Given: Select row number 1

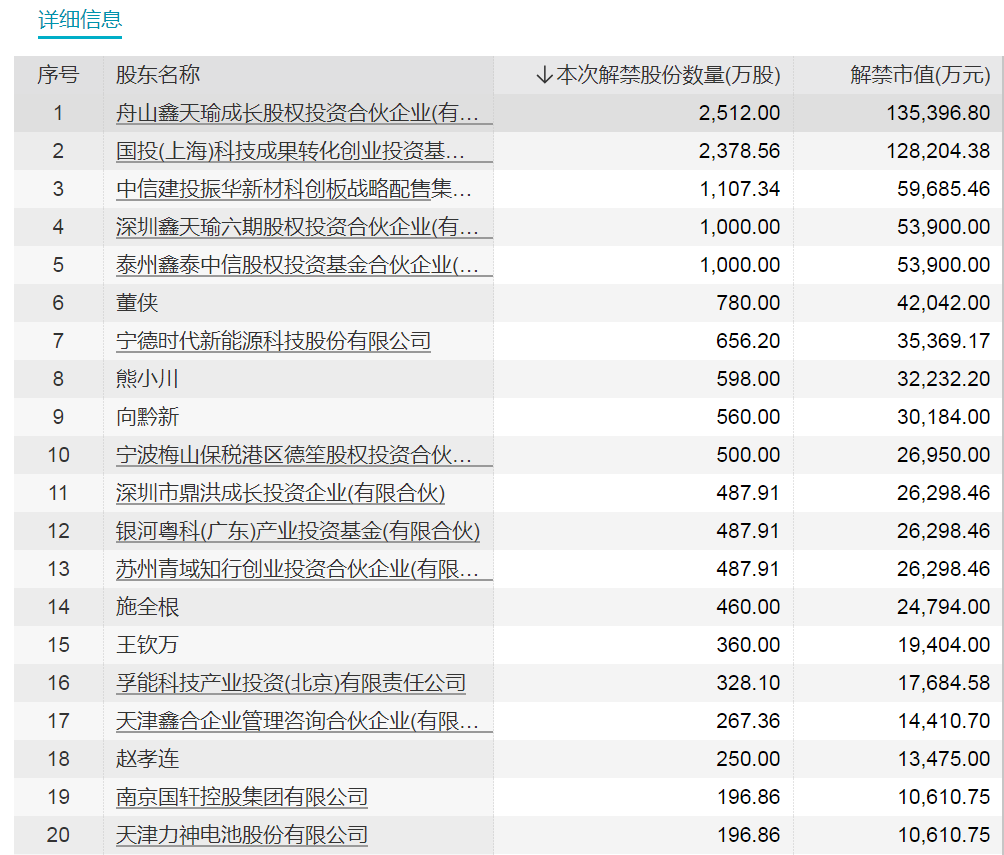Looking at the screenshot, I should point(58,113).
